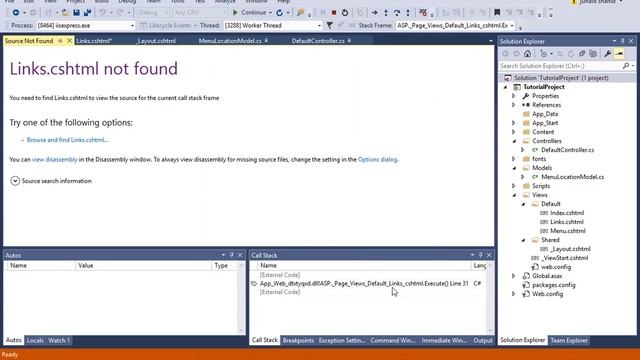Click the thread flag filter icon

point(329,25)
